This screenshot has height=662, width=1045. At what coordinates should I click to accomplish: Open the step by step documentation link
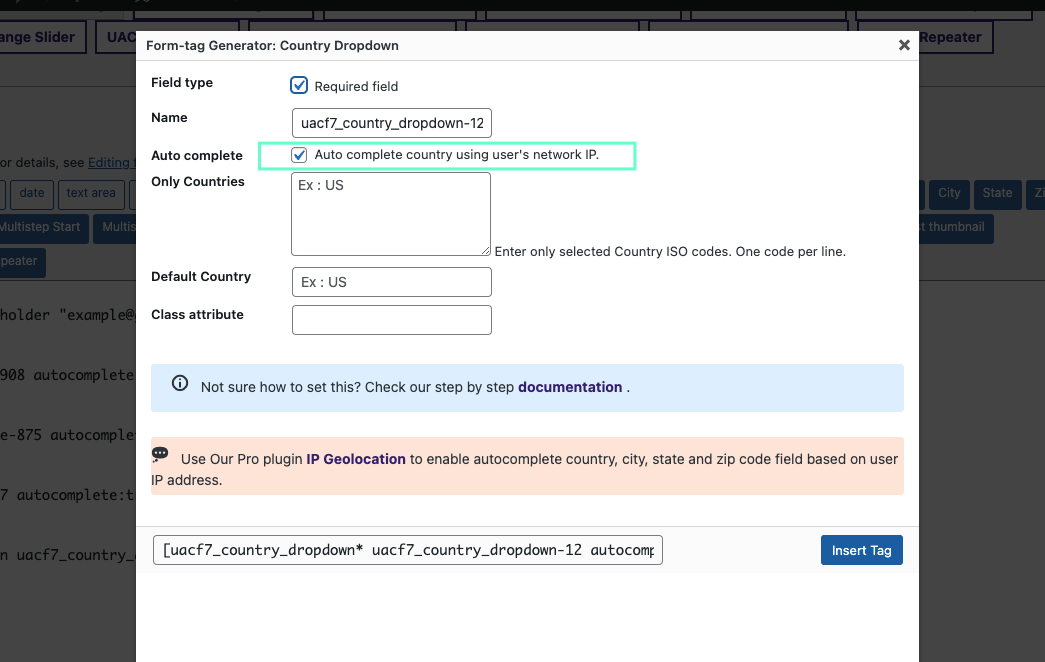pos(570,387)
